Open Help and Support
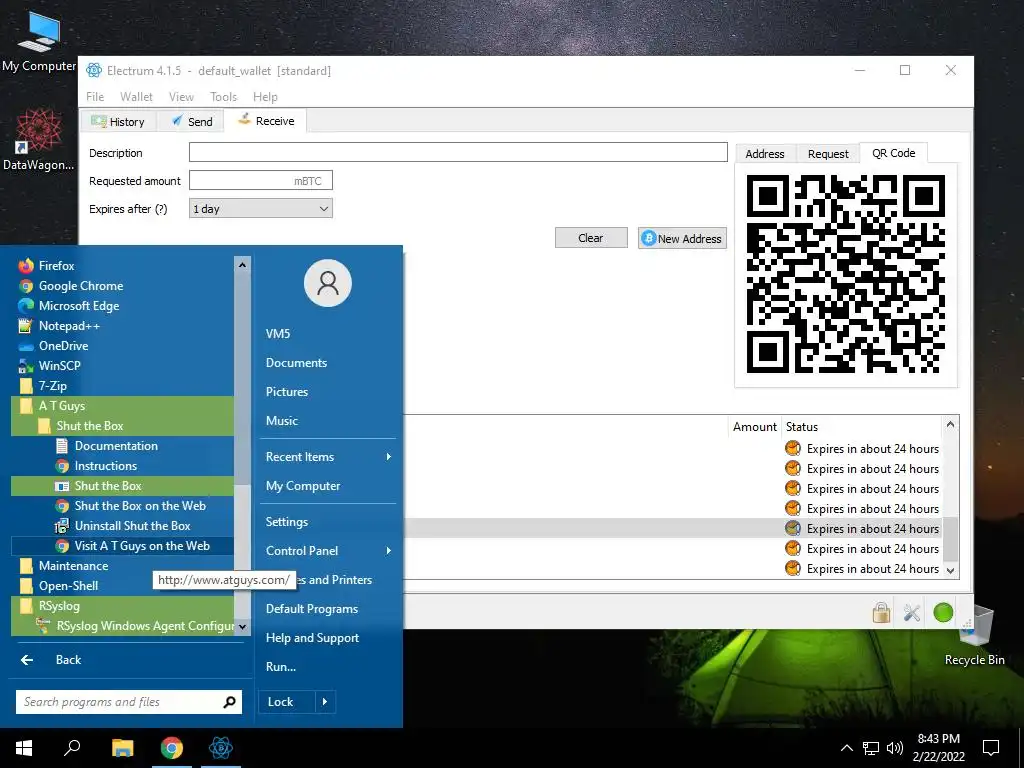 (312, 637)
